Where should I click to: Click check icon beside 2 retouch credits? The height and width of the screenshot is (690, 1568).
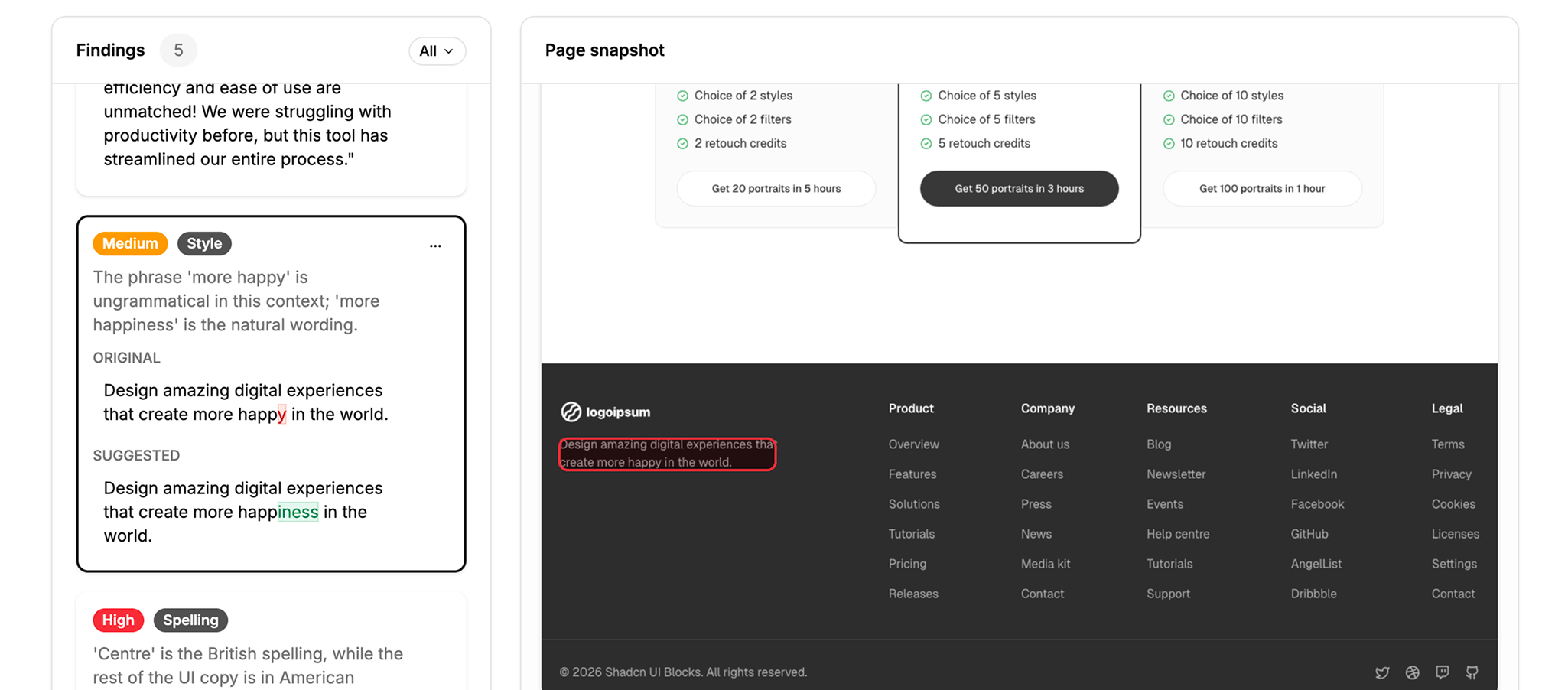point(682,143)
